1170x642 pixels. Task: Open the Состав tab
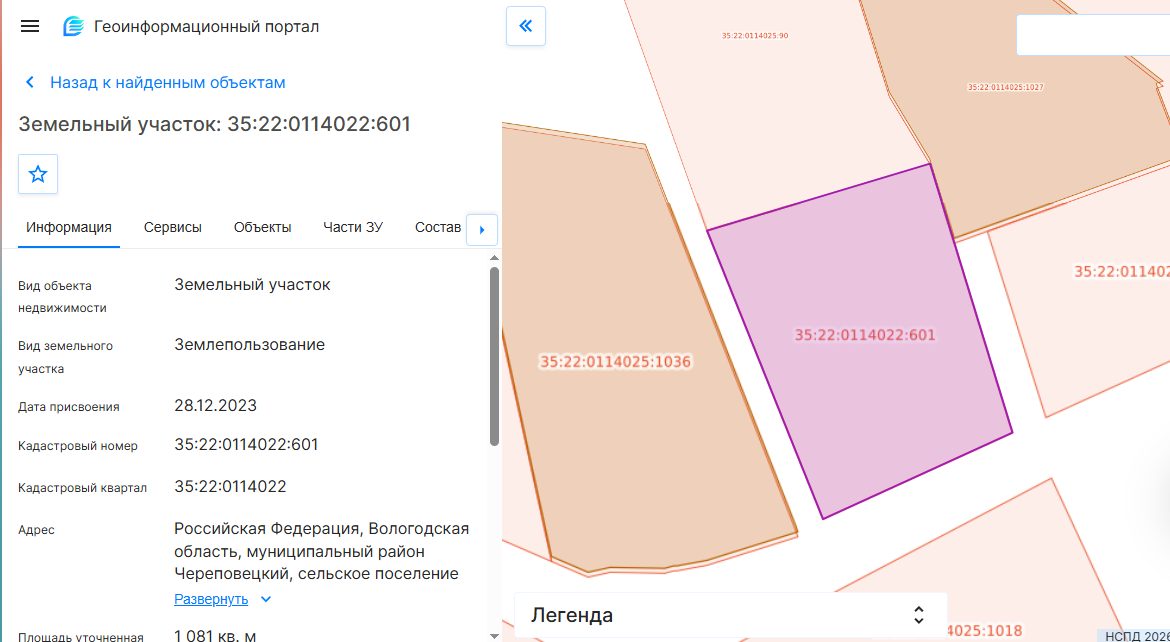(438, 227)
